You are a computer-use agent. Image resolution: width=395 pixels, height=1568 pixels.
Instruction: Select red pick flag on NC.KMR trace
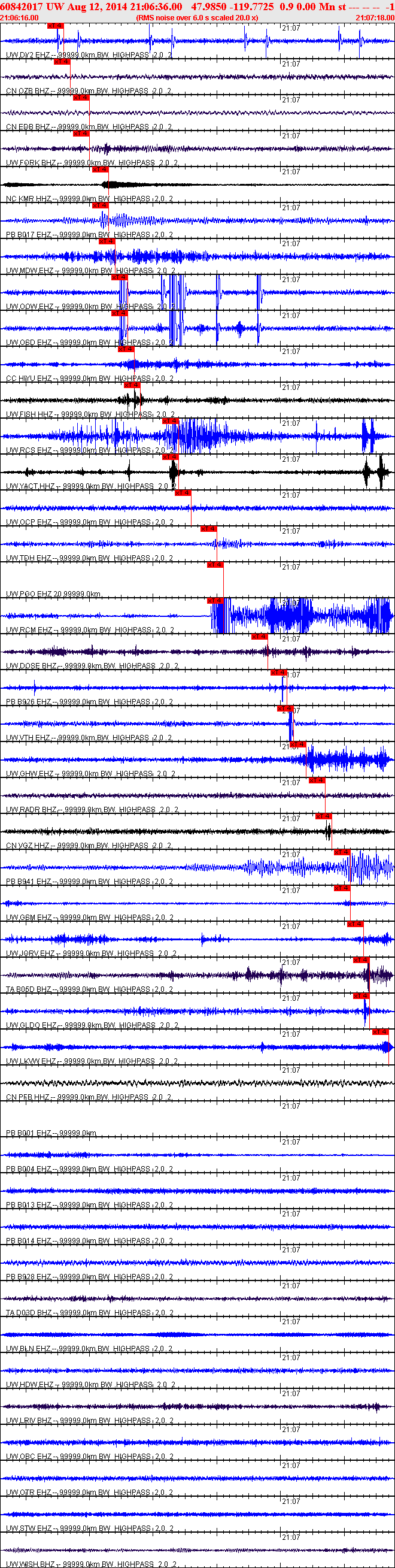click(x=100, y=169)
